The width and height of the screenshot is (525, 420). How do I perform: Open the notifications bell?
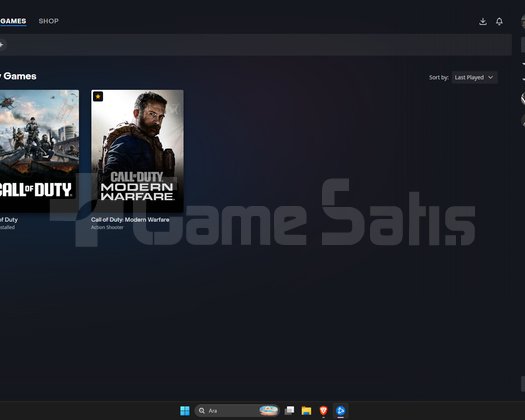click(x=499, y=21)
